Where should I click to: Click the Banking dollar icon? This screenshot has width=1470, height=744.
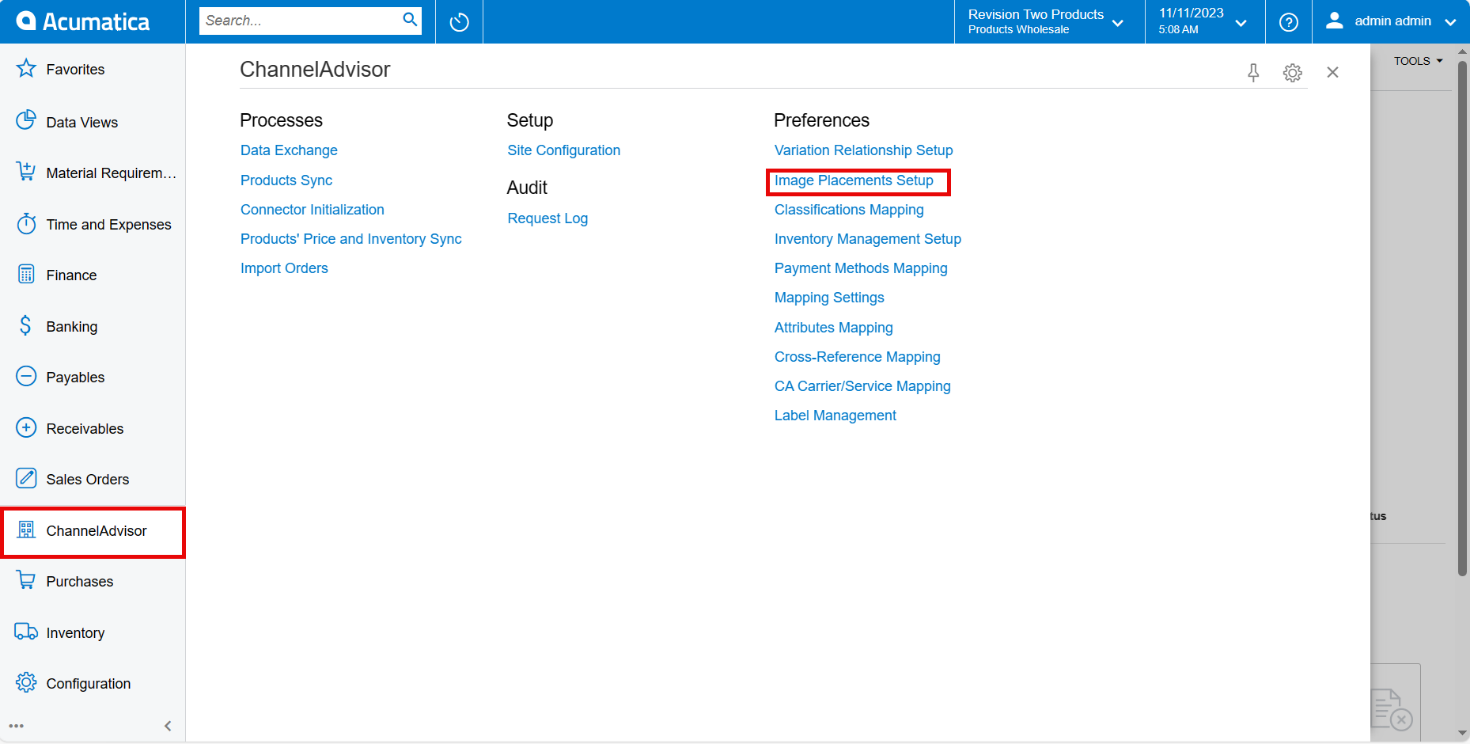pyautogui.click(x=26, y=326)
